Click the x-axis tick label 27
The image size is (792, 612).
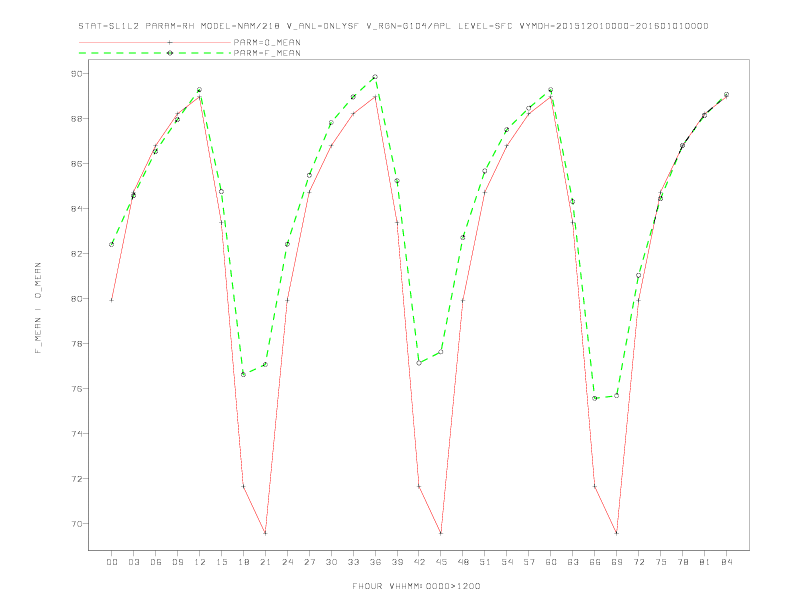tap(309, 562)
